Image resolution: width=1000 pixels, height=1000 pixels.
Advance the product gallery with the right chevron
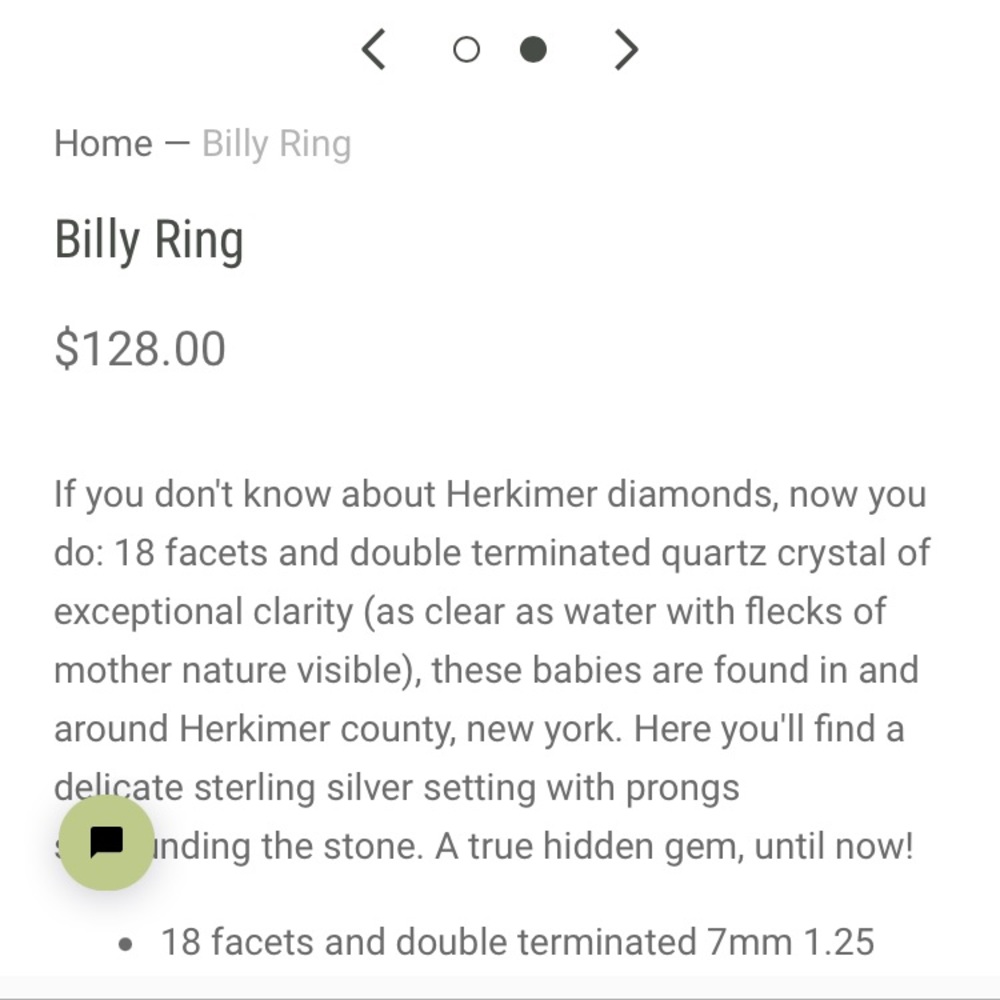coord(625,48)
